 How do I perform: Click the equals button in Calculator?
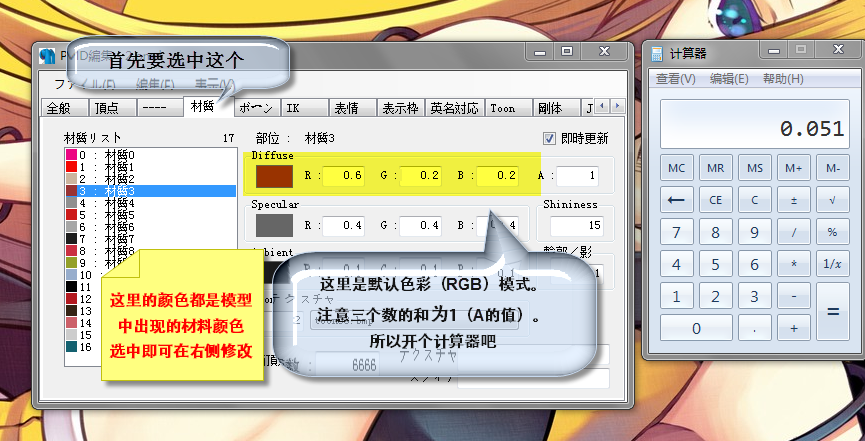833,312
